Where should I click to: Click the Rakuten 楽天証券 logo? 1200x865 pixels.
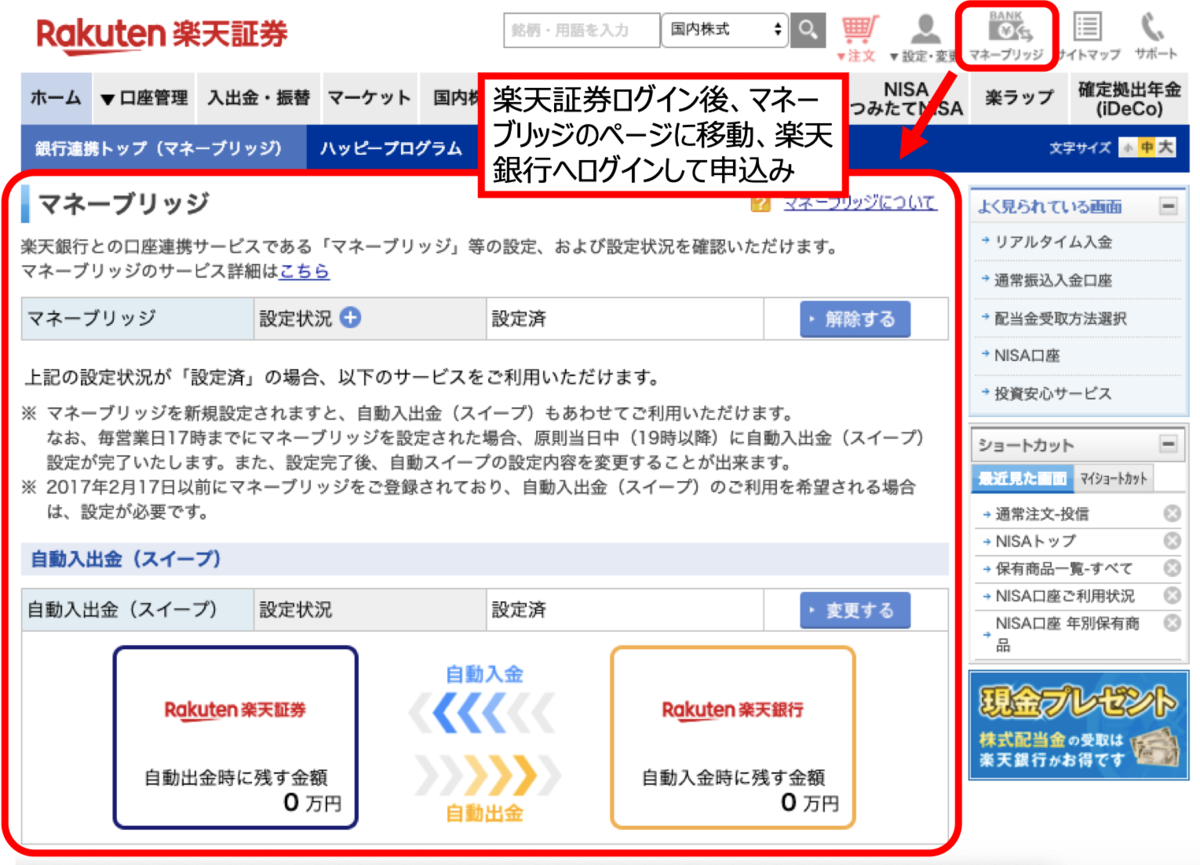point(162,34)
